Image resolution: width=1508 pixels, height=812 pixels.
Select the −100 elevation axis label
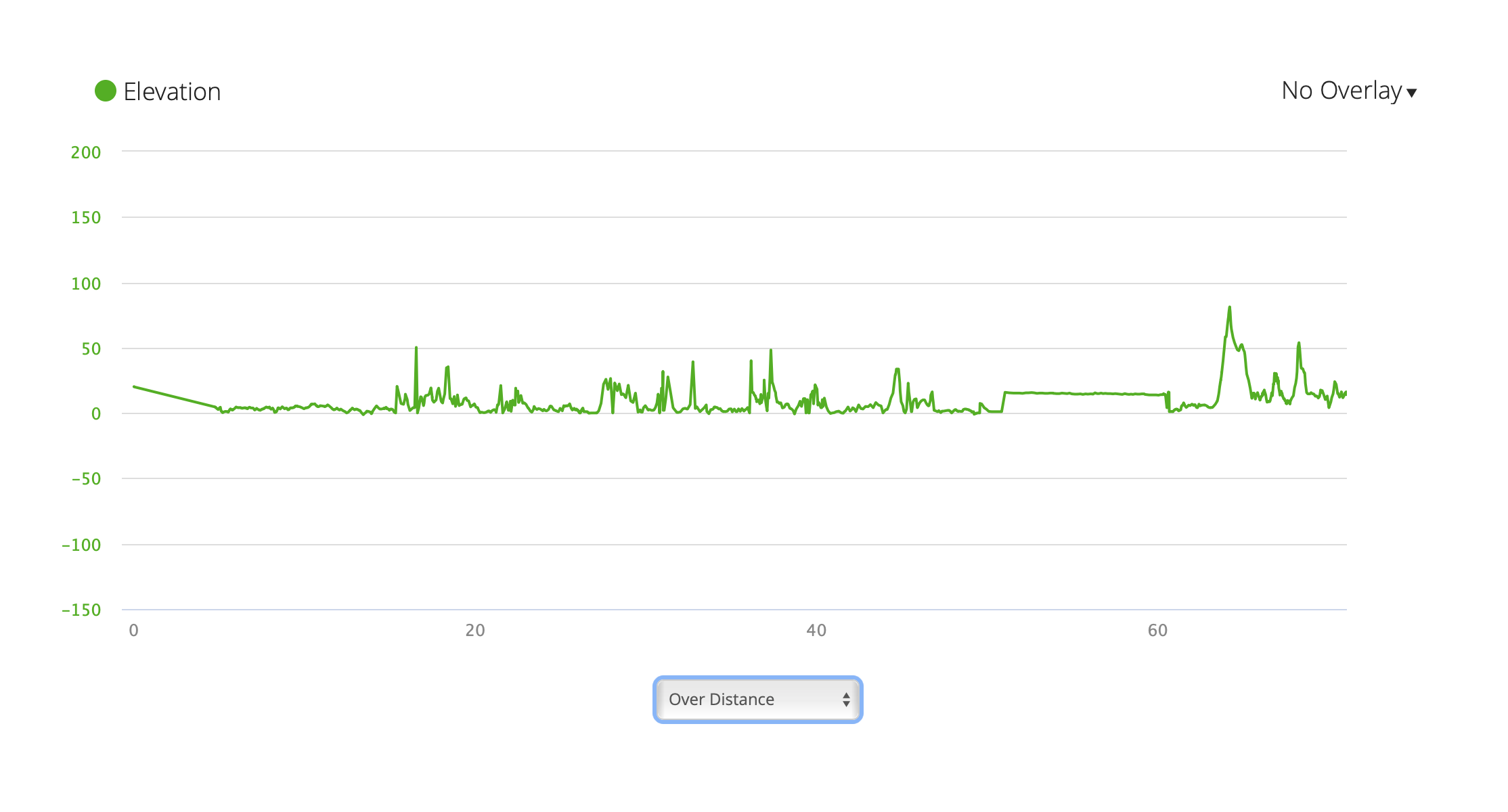pyautogui.click(x=81, y=545)
